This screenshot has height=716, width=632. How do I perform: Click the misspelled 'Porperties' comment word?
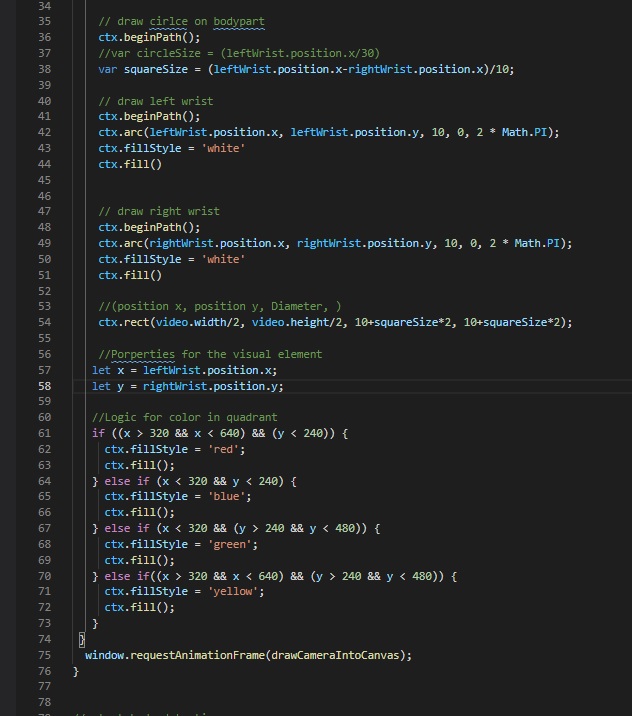[x=143, y=354]
